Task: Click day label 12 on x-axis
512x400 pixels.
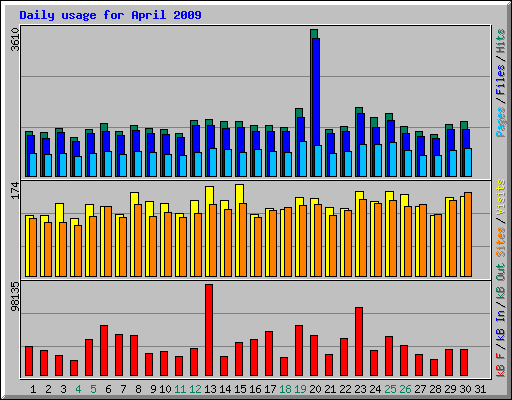Action: pyautogui.click(x=195, y=389)
